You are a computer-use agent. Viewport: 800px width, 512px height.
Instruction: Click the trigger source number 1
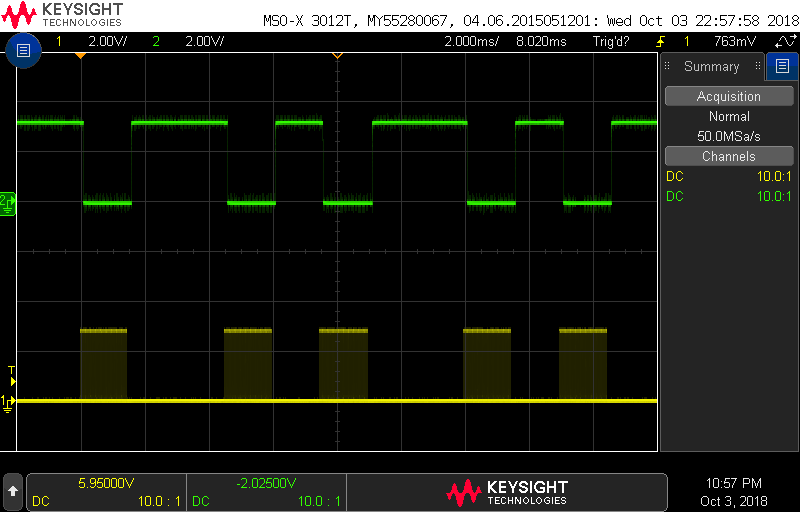pos(687,42)
